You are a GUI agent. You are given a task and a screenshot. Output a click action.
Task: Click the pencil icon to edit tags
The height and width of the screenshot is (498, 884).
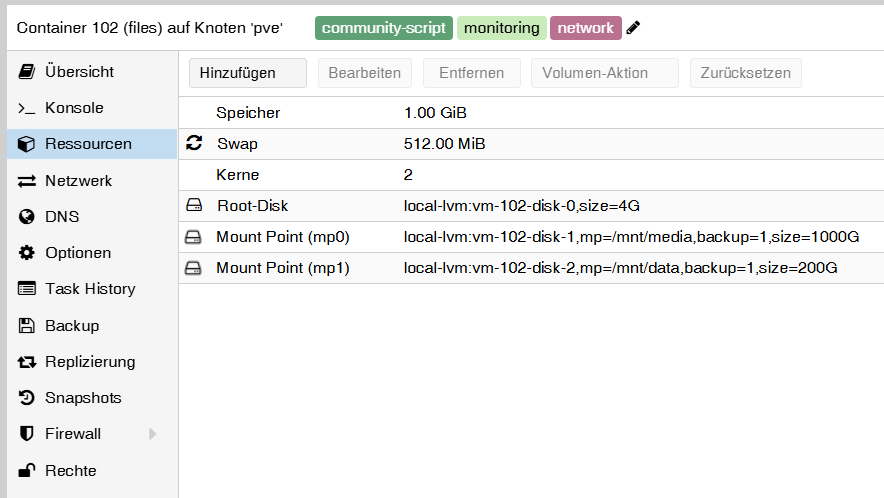[633, 28]
